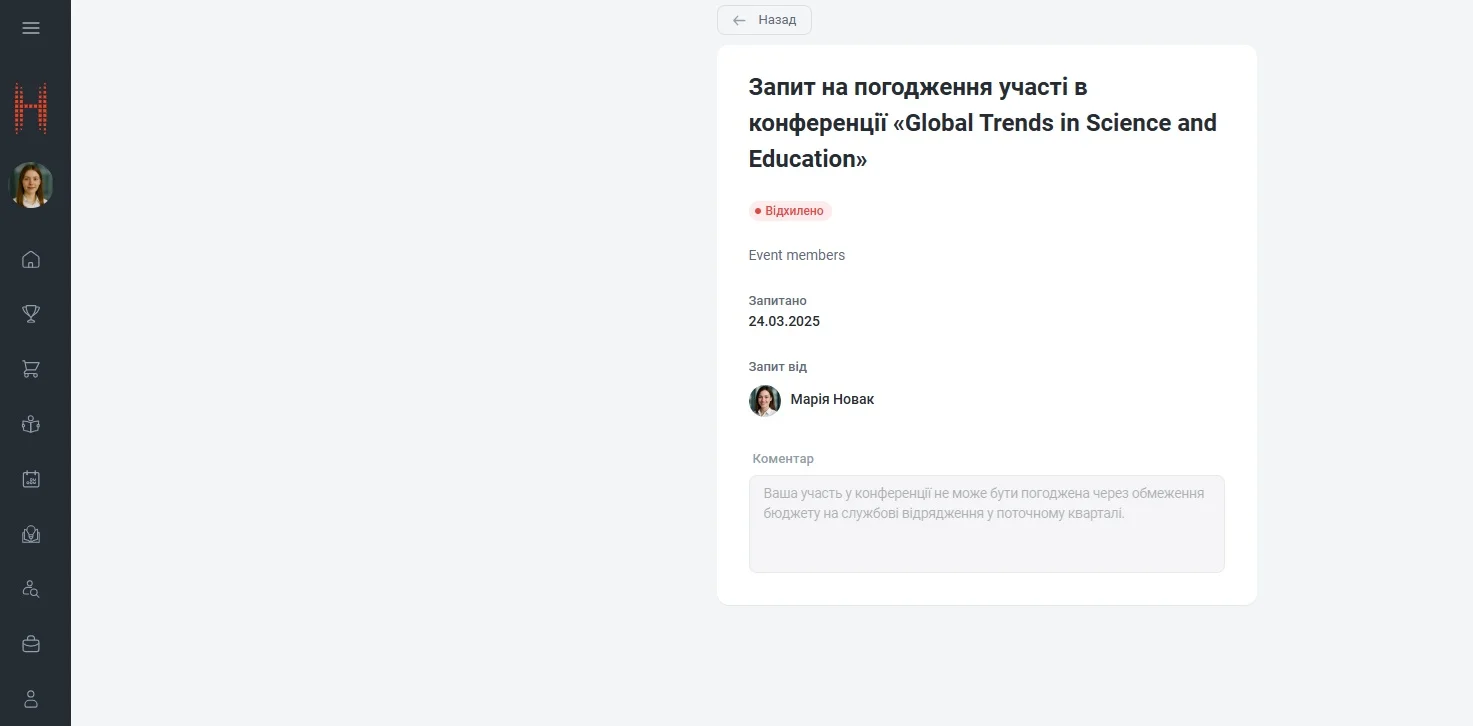Select the graduation inbox icon in the sidebar
The width and height of the screenshot is (1473, 726).
(31, 534)
